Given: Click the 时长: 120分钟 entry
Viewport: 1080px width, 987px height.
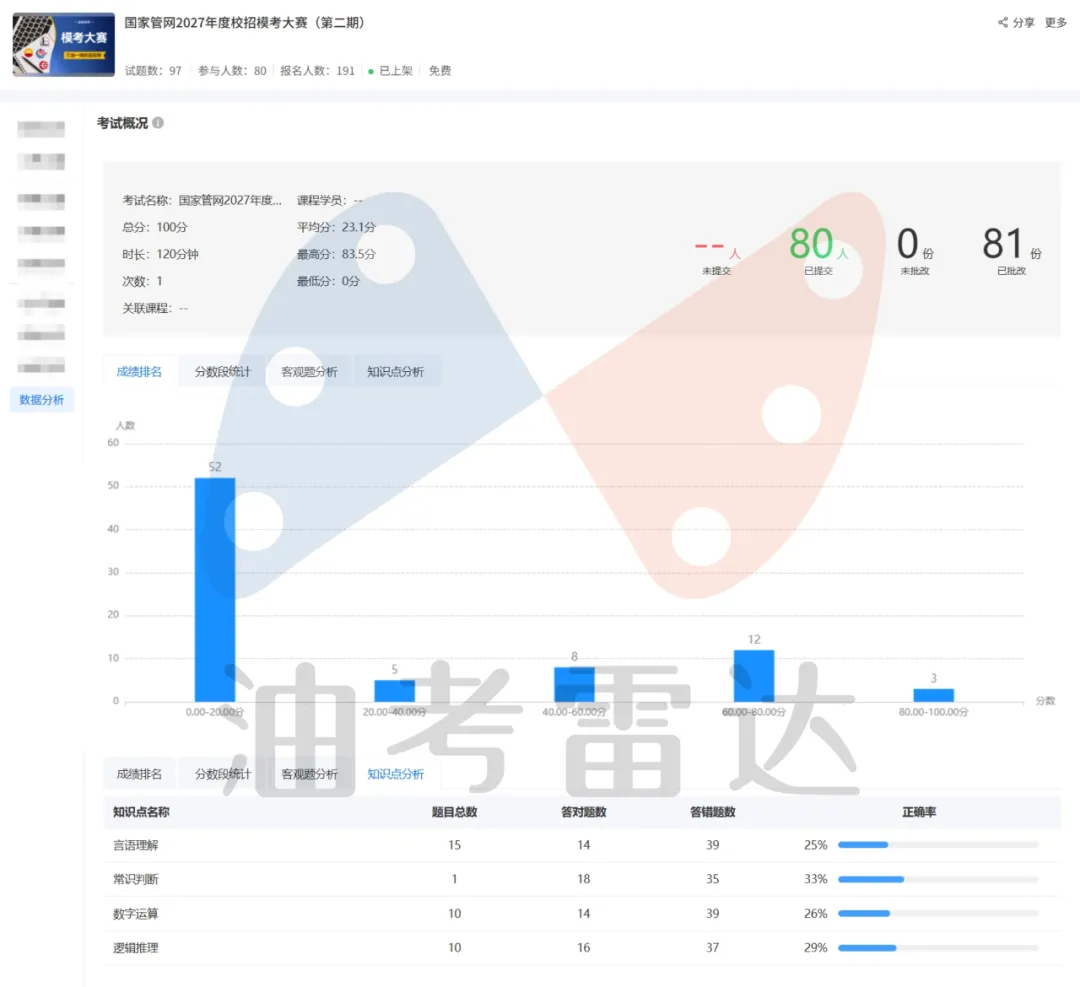Looking at the screenshot, I should click(160, 253).
